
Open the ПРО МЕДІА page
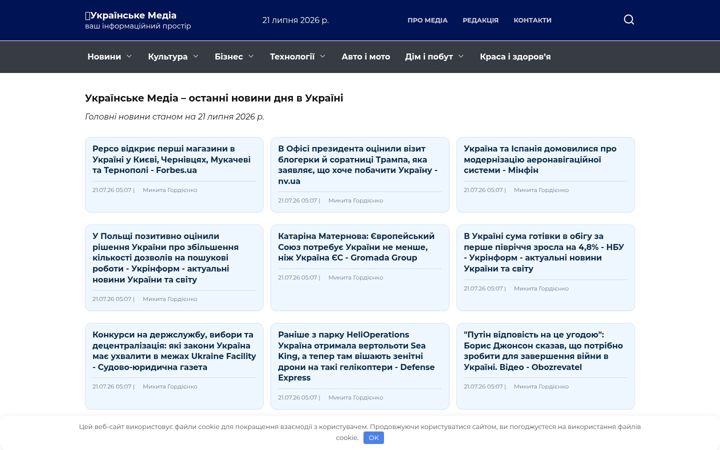(x=427, y=20)
